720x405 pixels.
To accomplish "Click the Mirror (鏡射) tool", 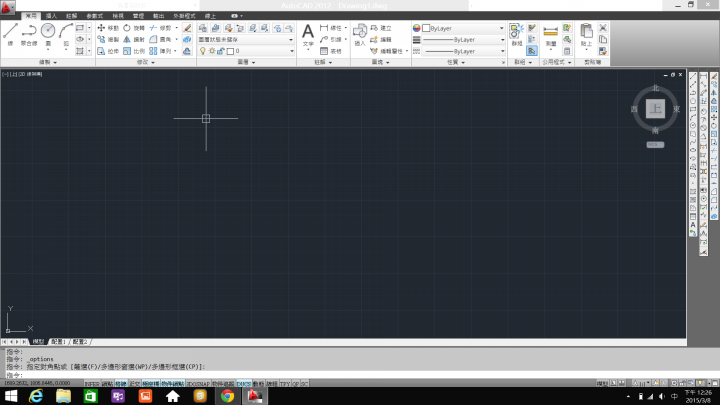I will click(134, 39).
